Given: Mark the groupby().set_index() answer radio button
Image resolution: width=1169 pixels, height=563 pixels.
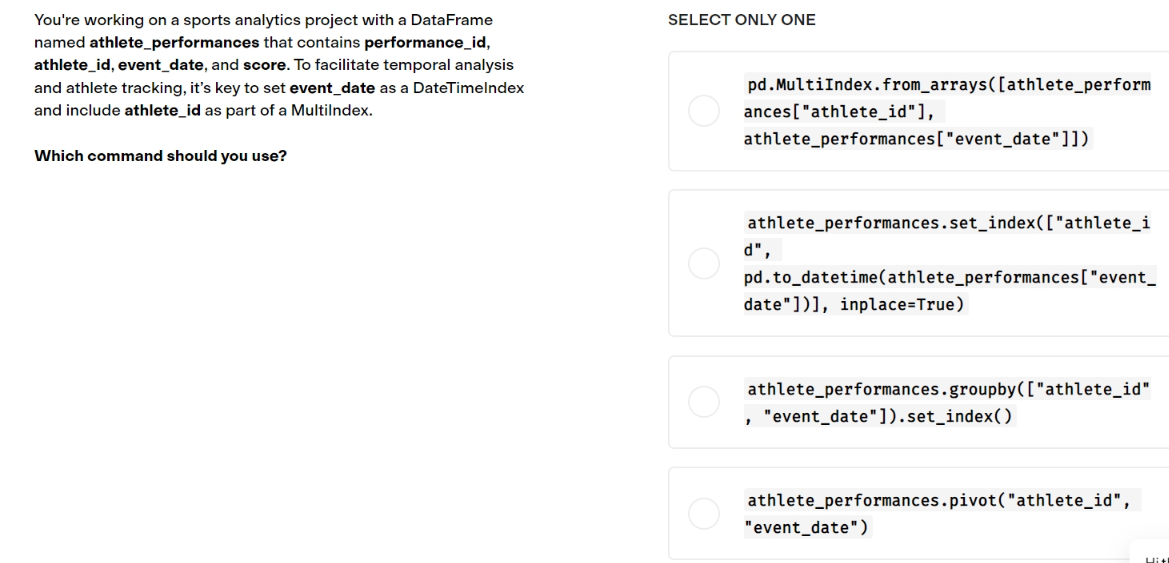Looking at the screenshot, I should tap(703, 402).
